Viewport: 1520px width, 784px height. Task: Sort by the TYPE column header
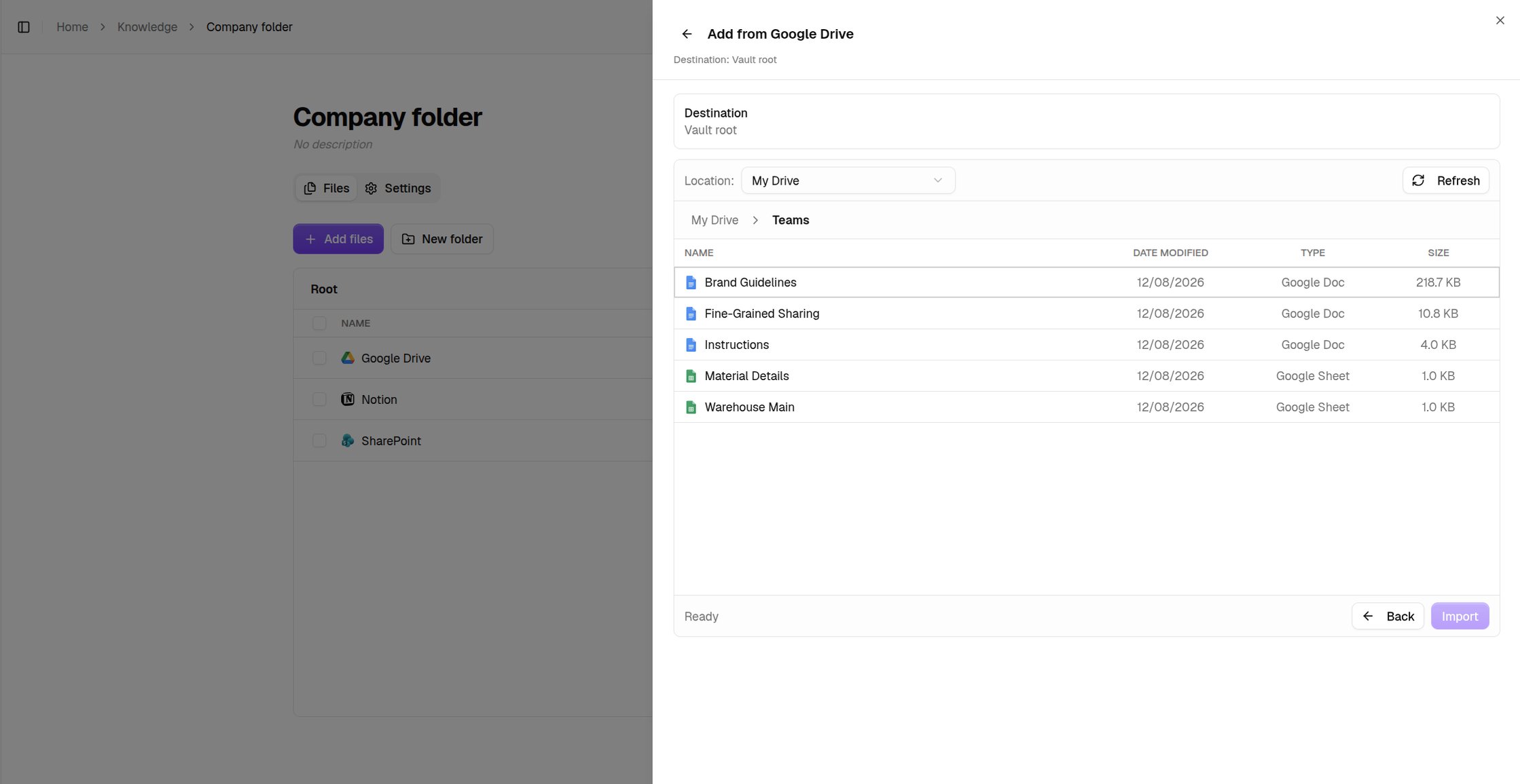pos(1312,253)
